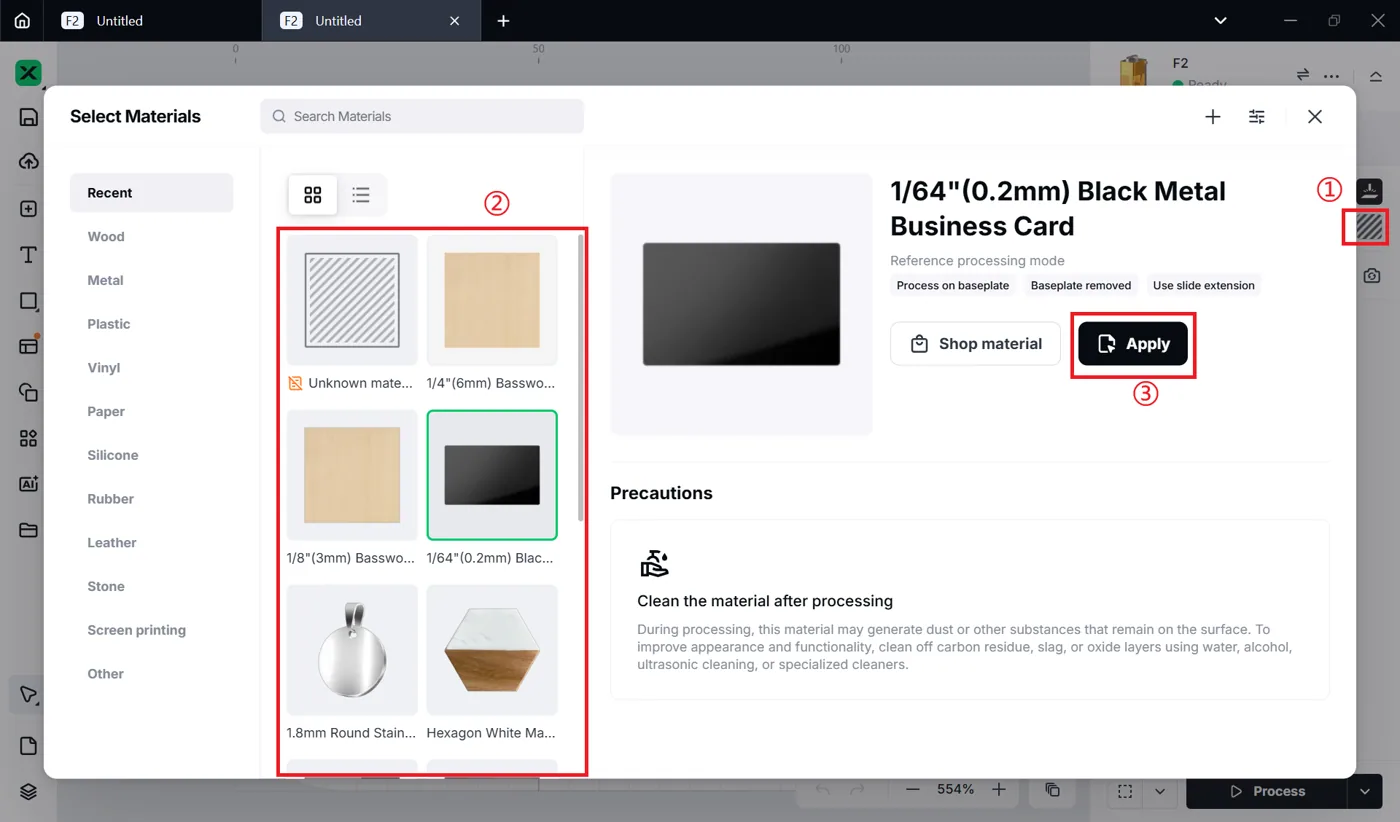Screen dimensions: 1400x822
Task: Open a new tab with plus icon
Action: coord(503,20)
